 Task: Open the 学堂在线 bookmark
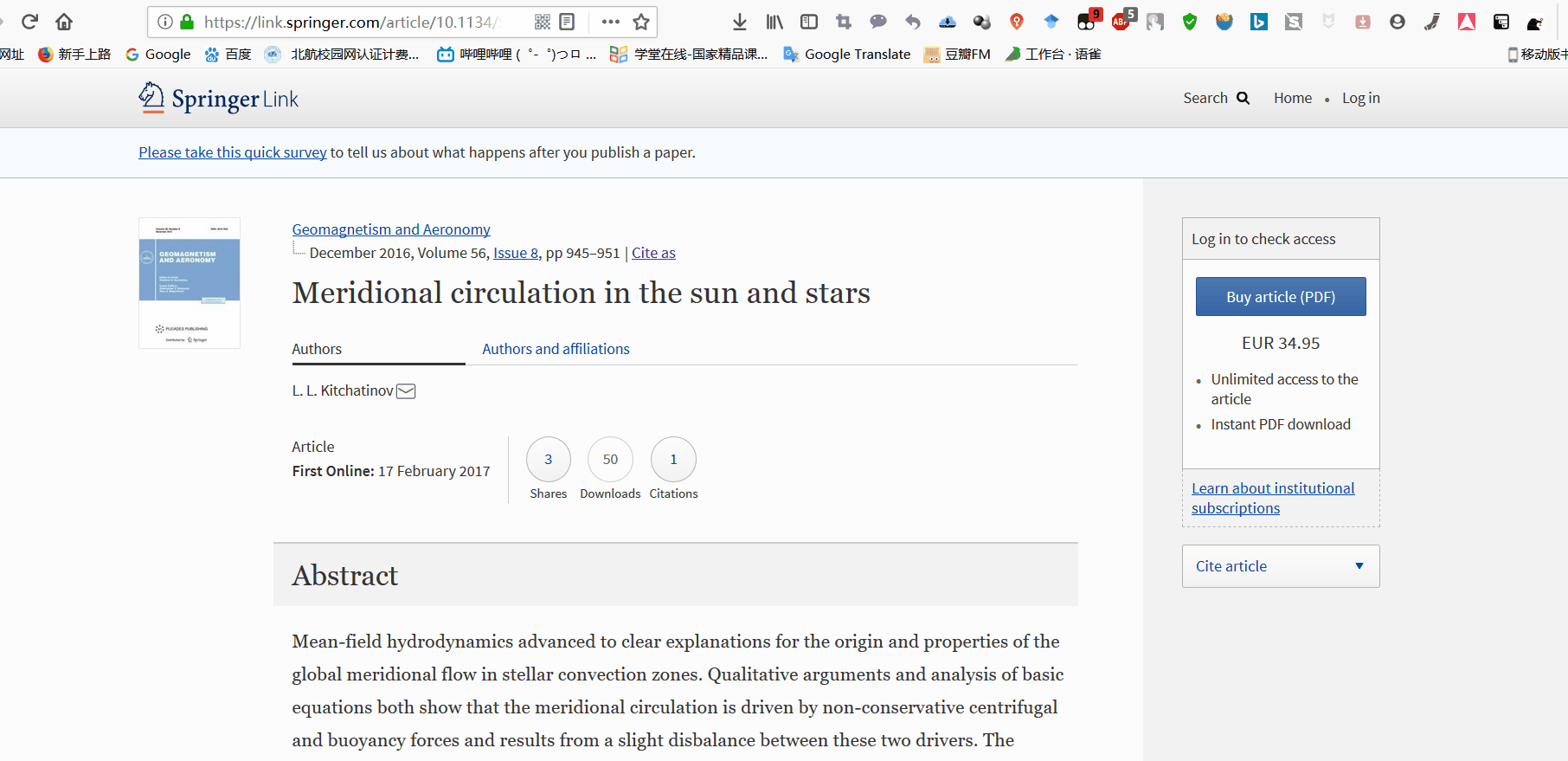point(689,54)
